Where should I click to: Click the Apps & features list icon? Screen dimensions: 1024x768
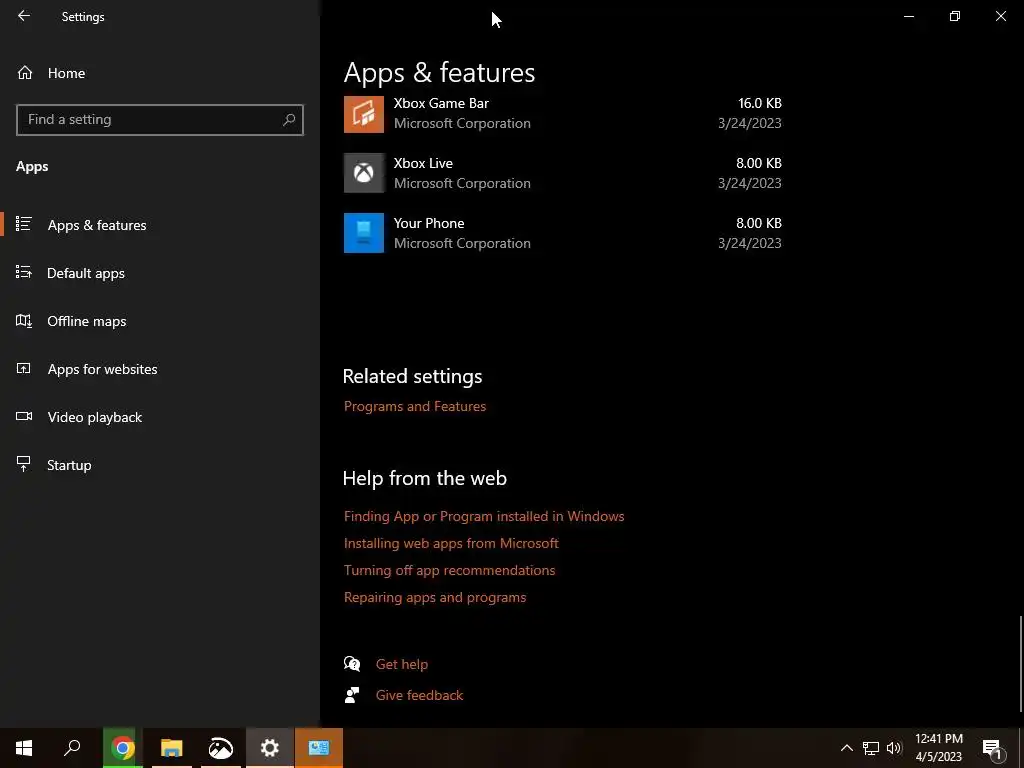pyautogui.click(x=24, y=224)
